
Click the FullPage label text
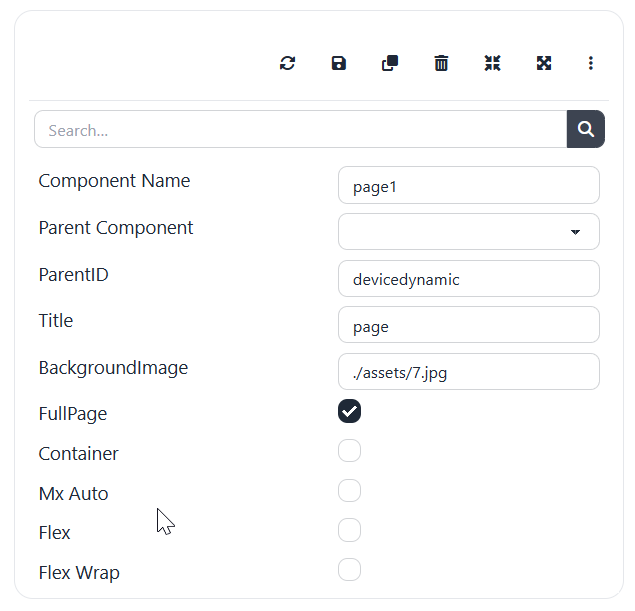pyautogui.click(x=73, y=413)
